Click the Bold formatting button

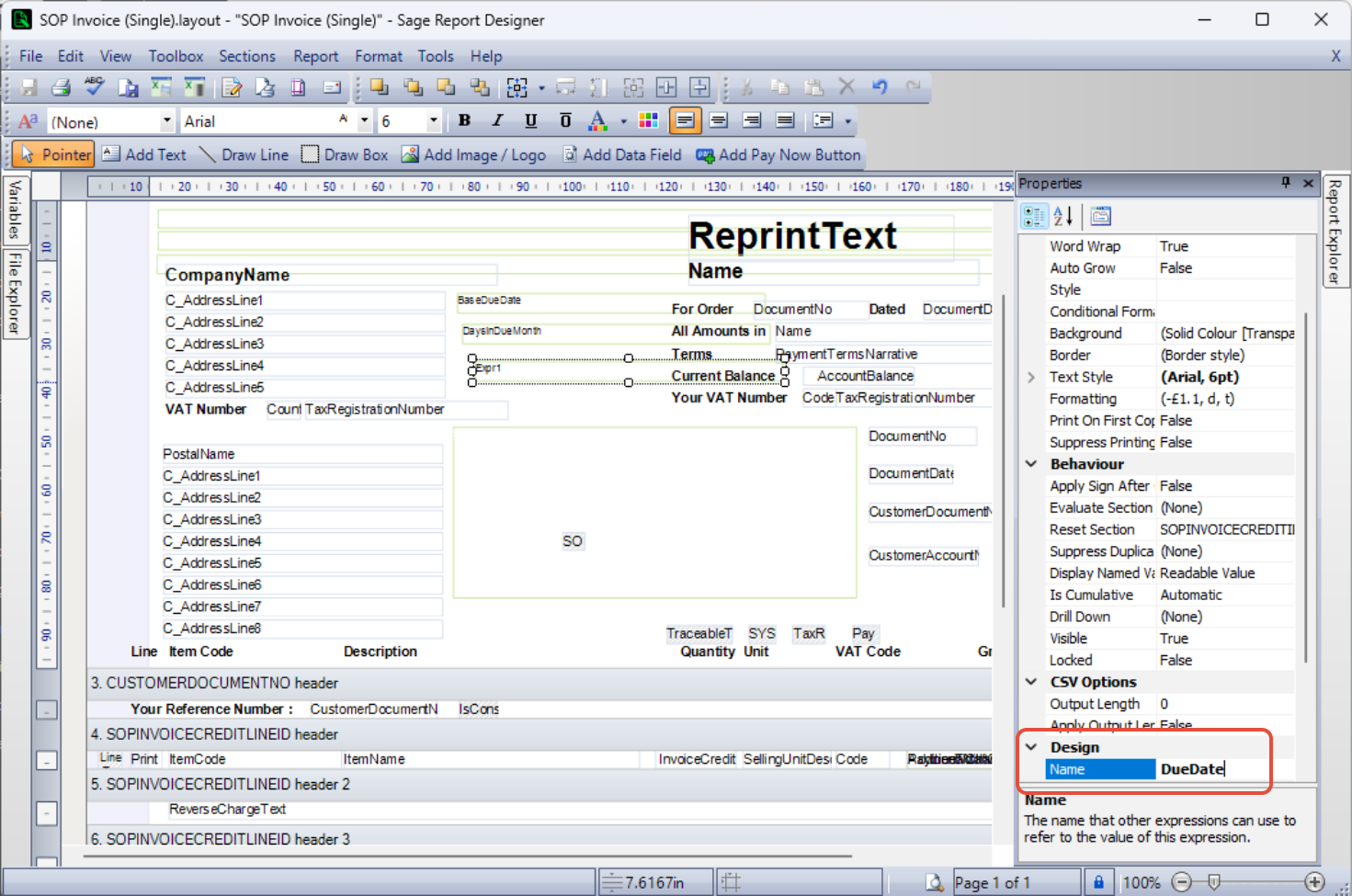(464, 120)
